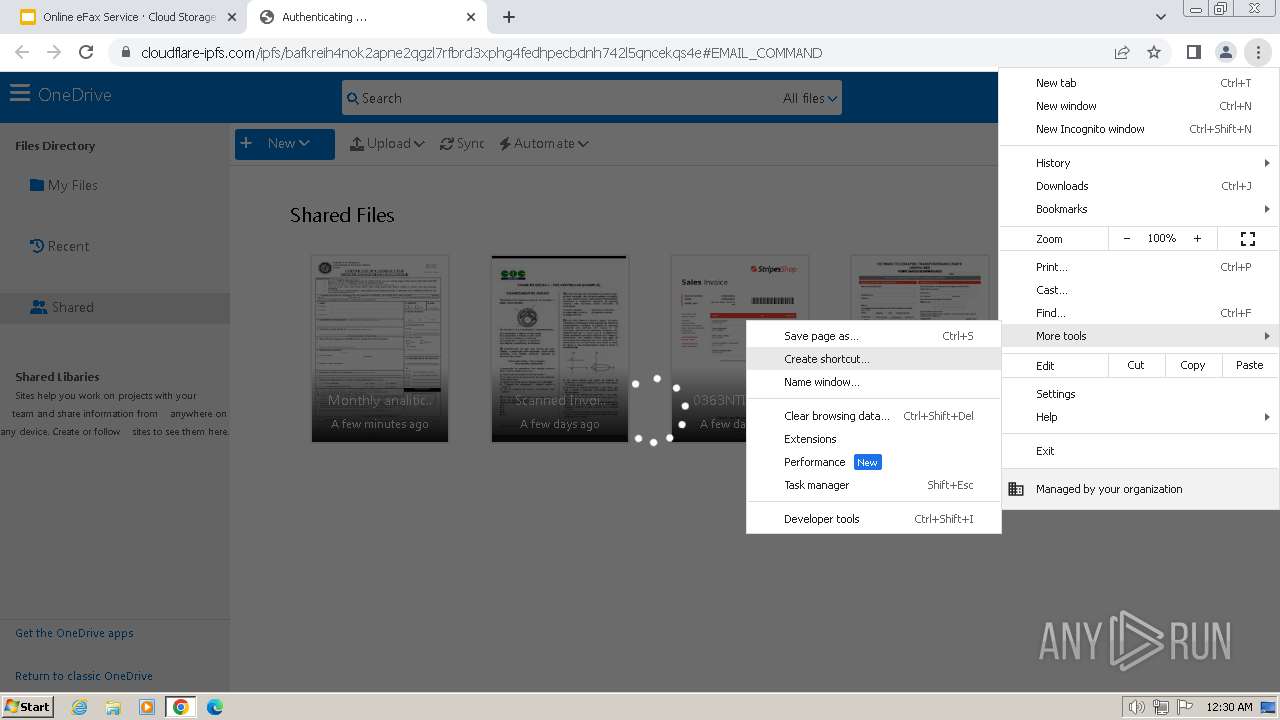Open the Chrome profile avatar

1225,52
